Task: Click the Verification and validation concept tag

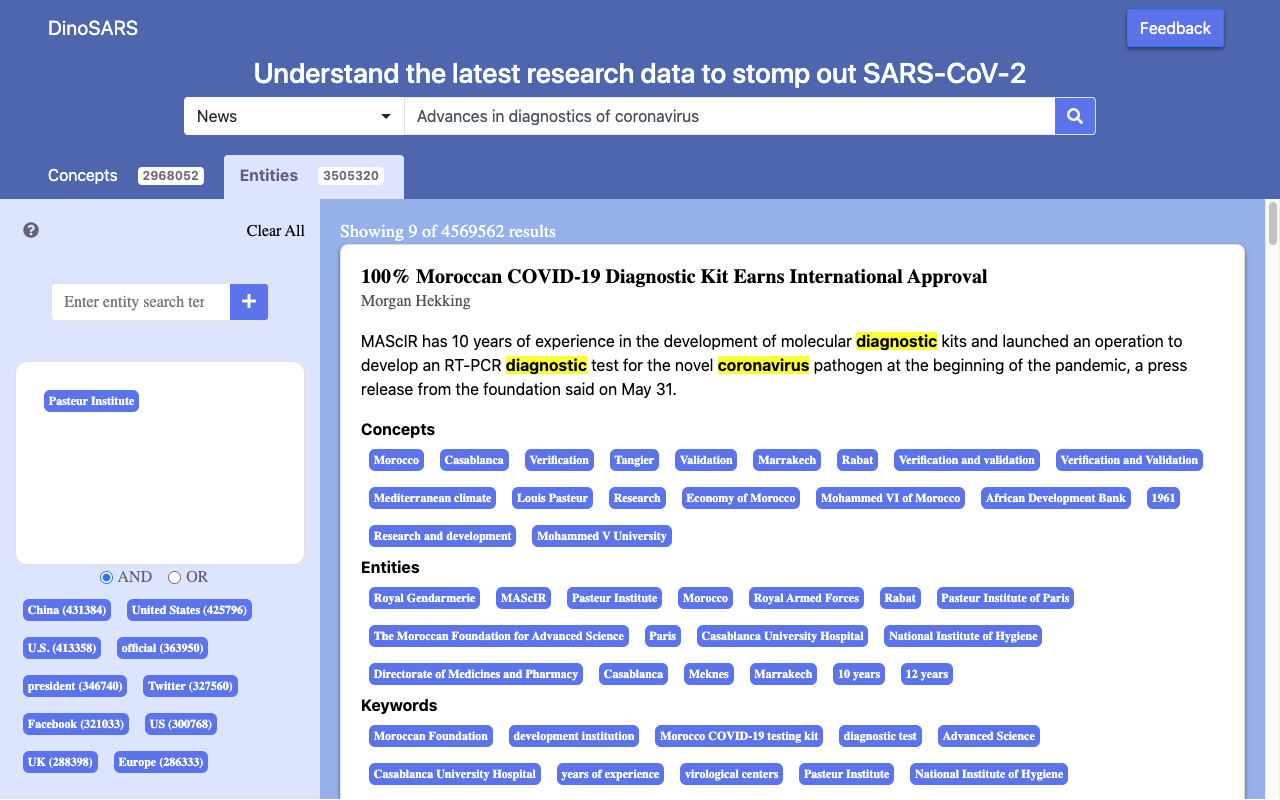Action: [967, 460]
